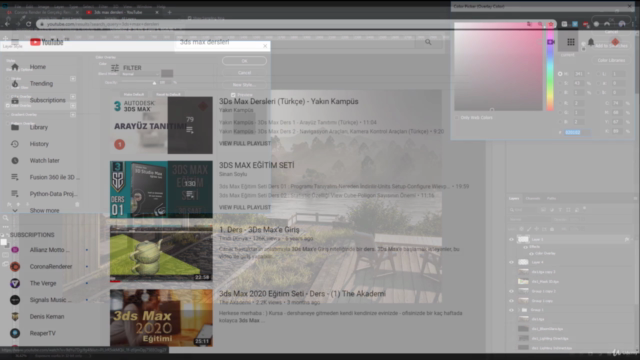Hide the Color Overlay effect in Layers

pos(531,253)
